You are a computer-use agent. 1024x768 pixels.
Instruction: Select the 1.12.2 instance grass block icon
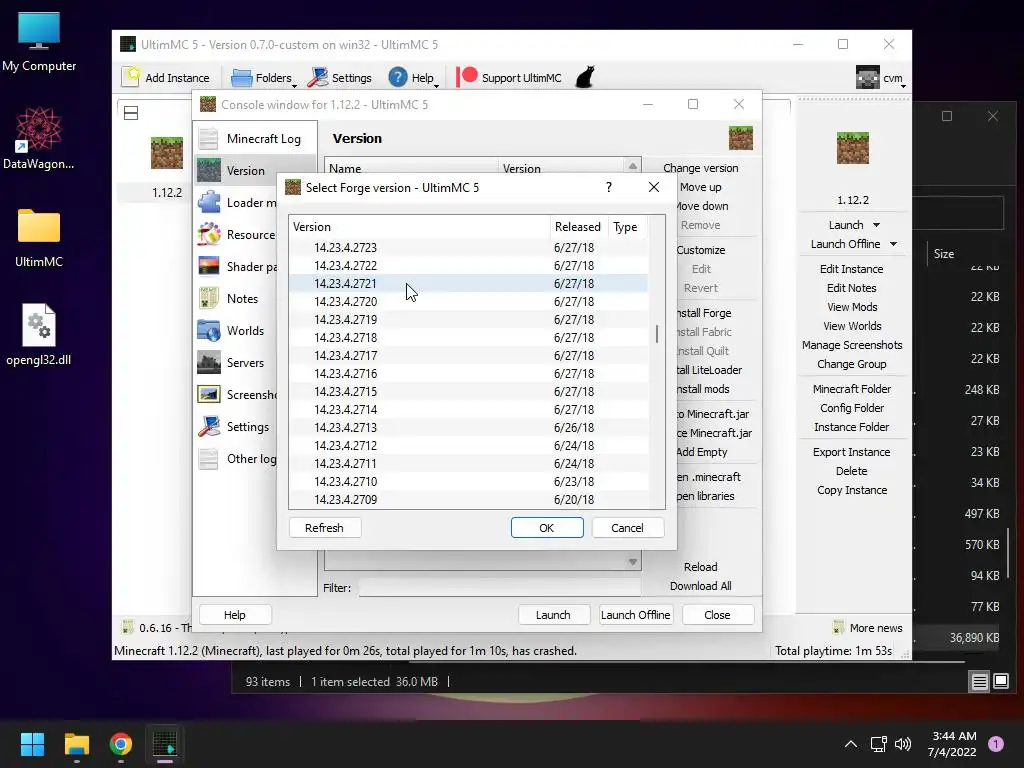click(167, 153)
